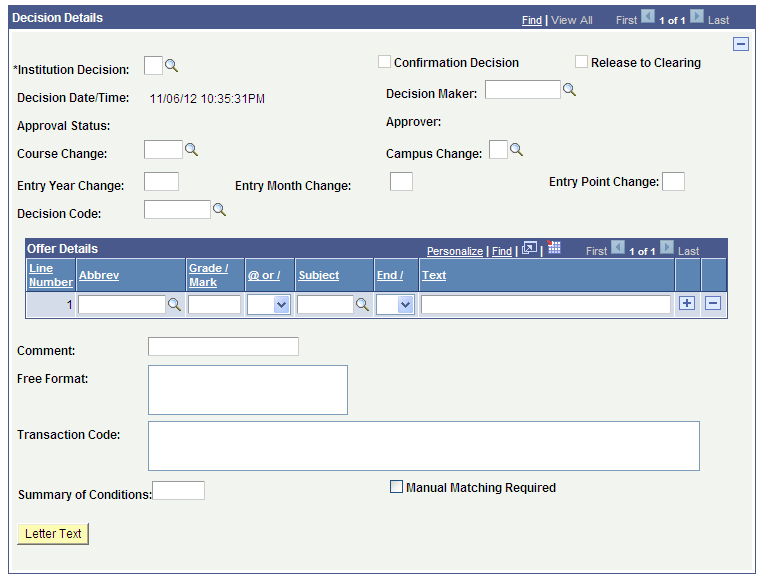764x584 pixels.
Task: Focus the Course Change field
Action: [163, 150]
